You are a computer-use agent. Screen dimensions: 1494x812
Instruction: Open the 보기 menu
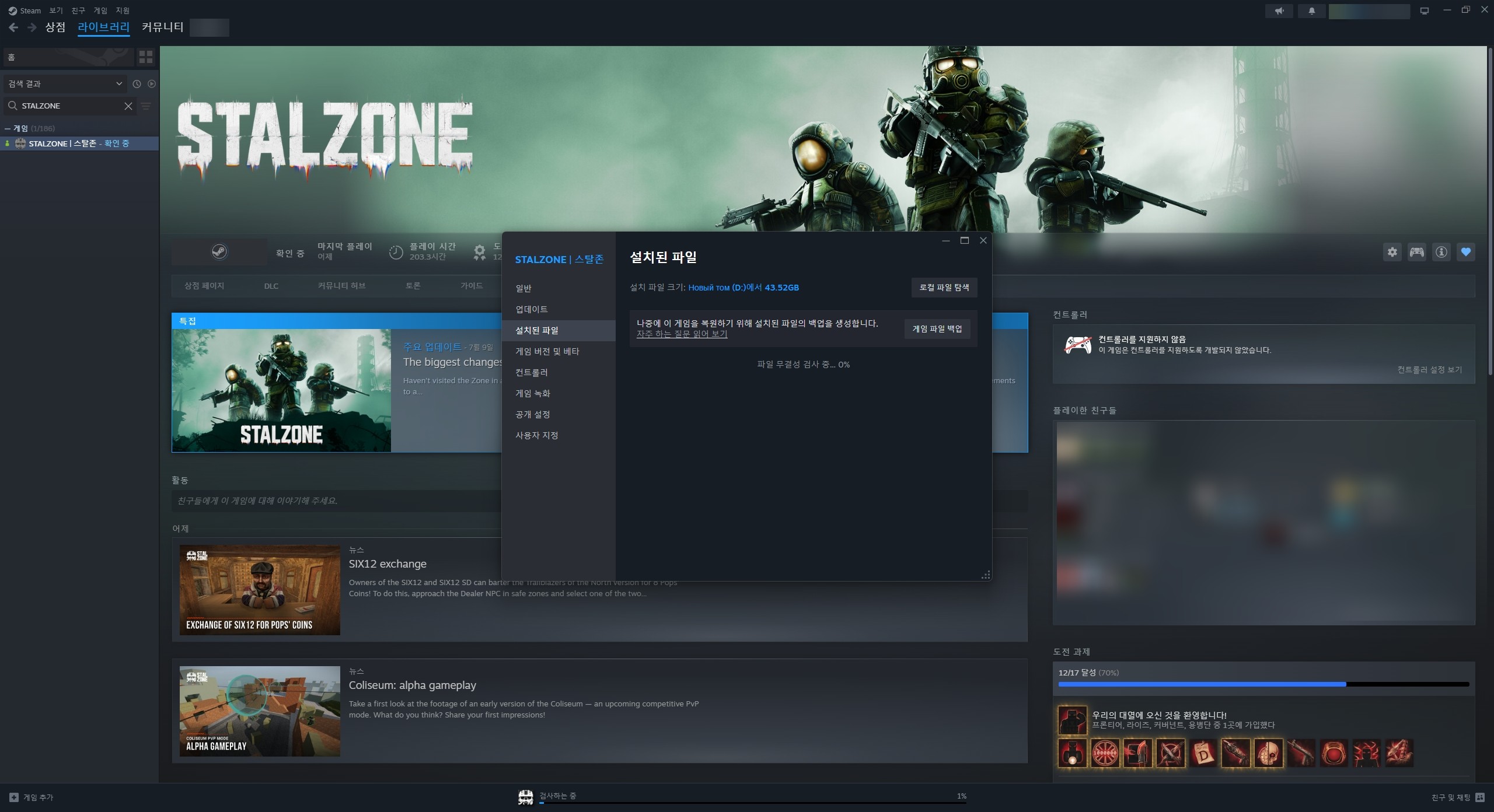pyautogui.click(x=56, y=10)
